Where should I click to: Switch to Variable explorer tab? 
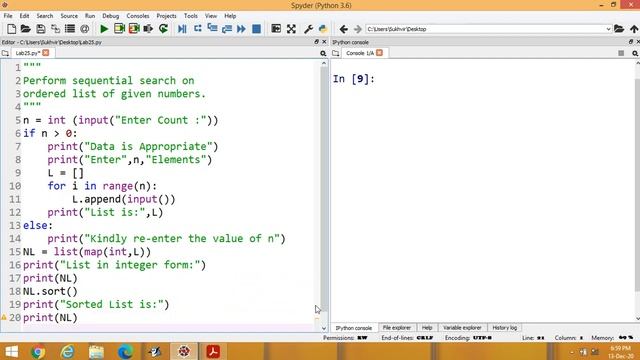462,328
